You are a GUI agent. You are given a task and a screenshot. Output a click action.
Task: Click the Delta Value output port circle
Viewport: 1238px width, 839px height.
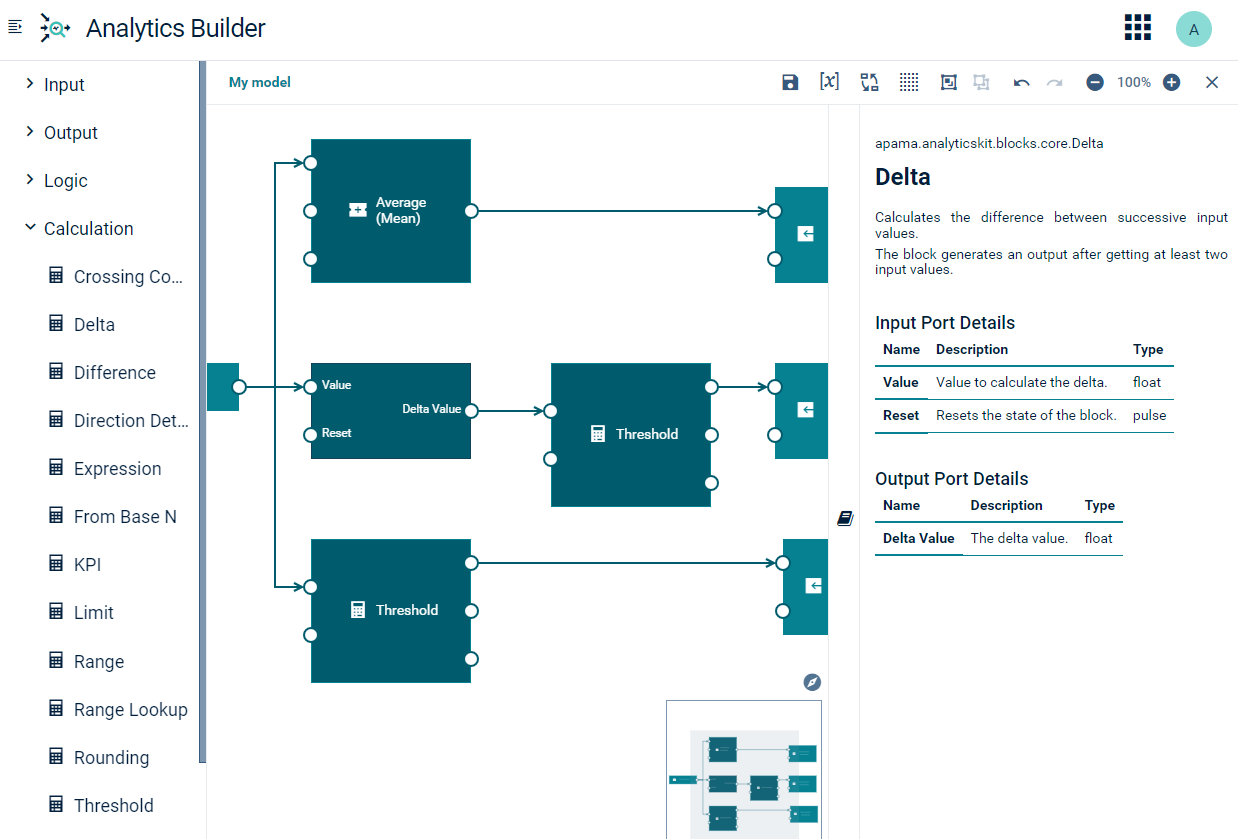coord(471,410)
